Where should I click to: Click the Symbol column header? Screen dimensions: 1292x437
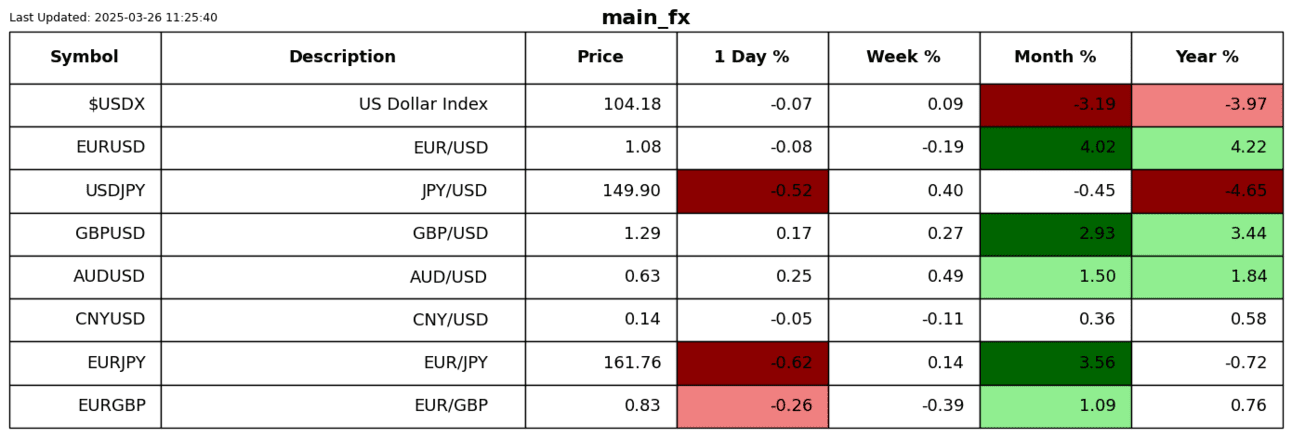[85, 57]
